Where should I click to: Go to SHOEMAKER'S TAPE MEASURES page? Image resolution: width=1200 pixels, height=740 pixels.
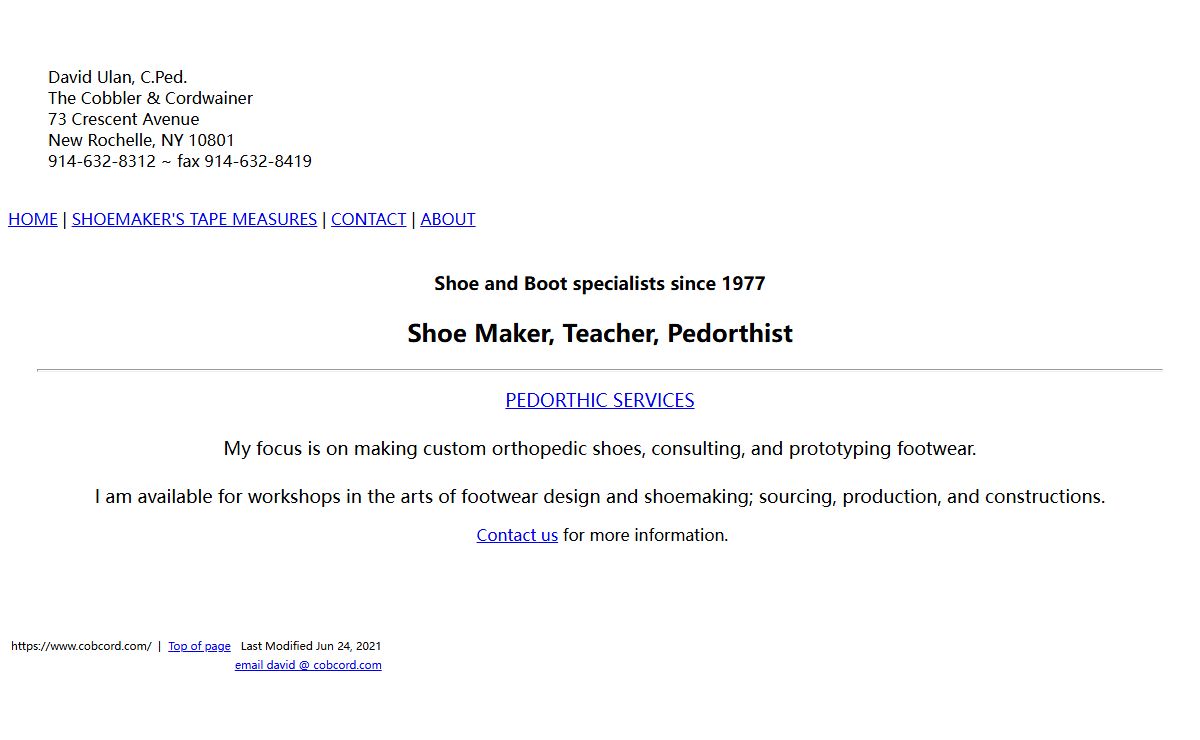(194, 219)
